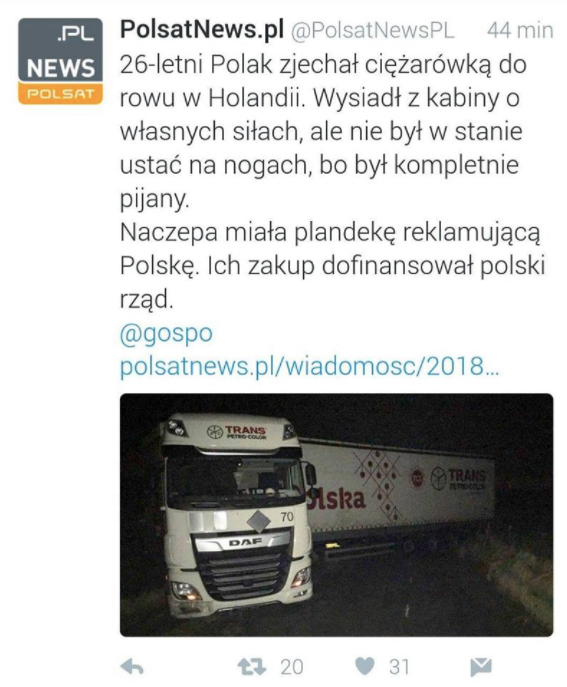Click the trailer's red 'lska' lettering
This screenshot has width=567, height=687.
coord(337,499)
